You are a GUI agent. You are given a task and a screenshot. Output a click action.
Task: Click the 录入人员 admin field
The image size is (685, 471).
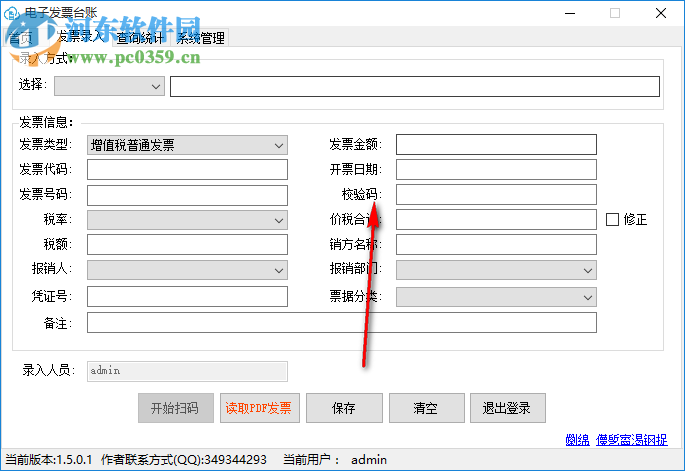click(x=187, y=371)
